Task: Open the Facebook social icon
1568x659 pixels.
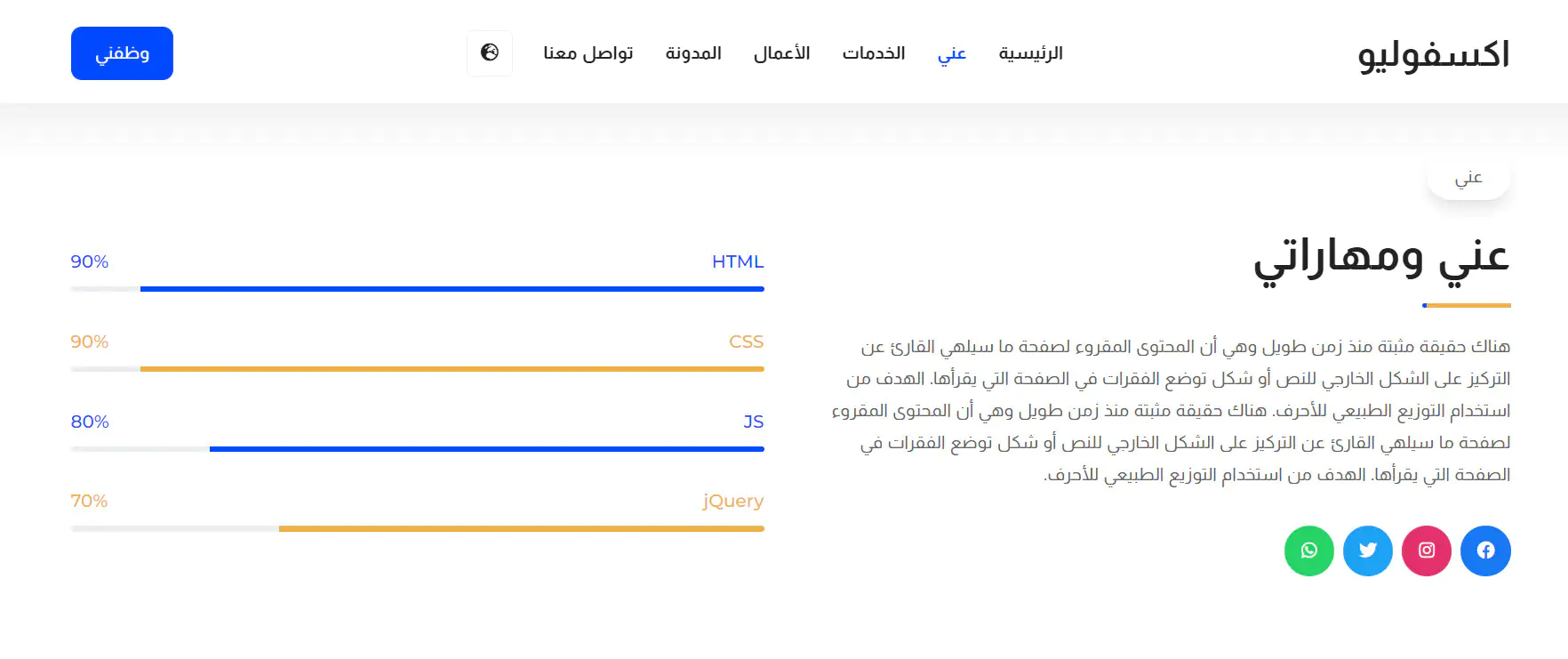Action: tap(1485, 551)
